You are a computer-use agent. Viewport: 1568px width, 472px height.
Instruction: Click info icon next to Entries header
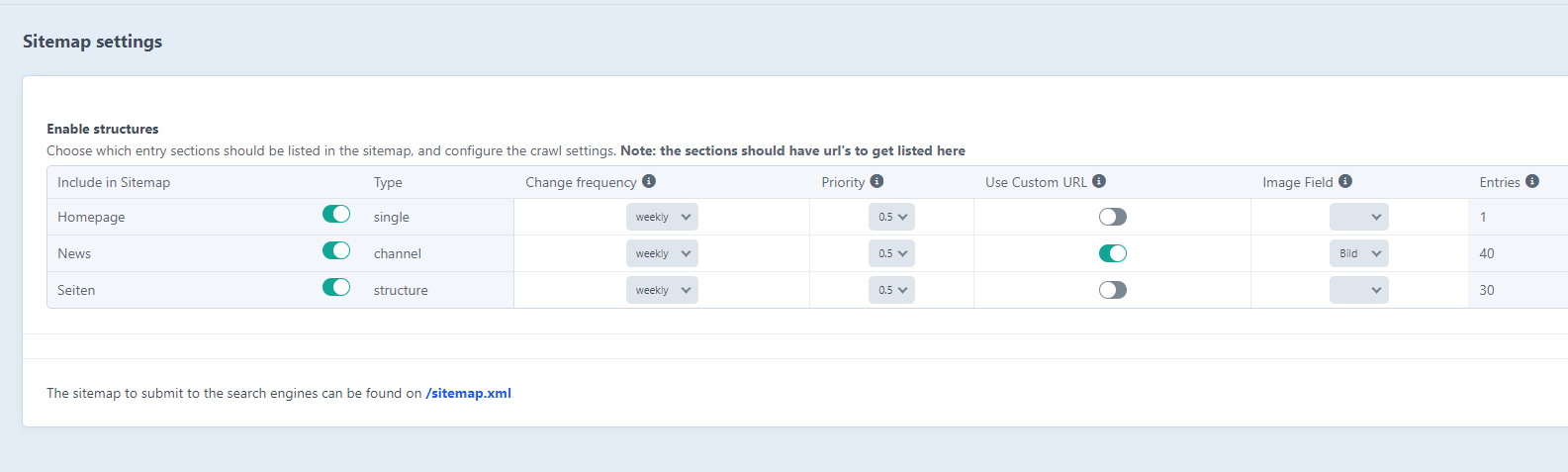(x=1532, y=181)
